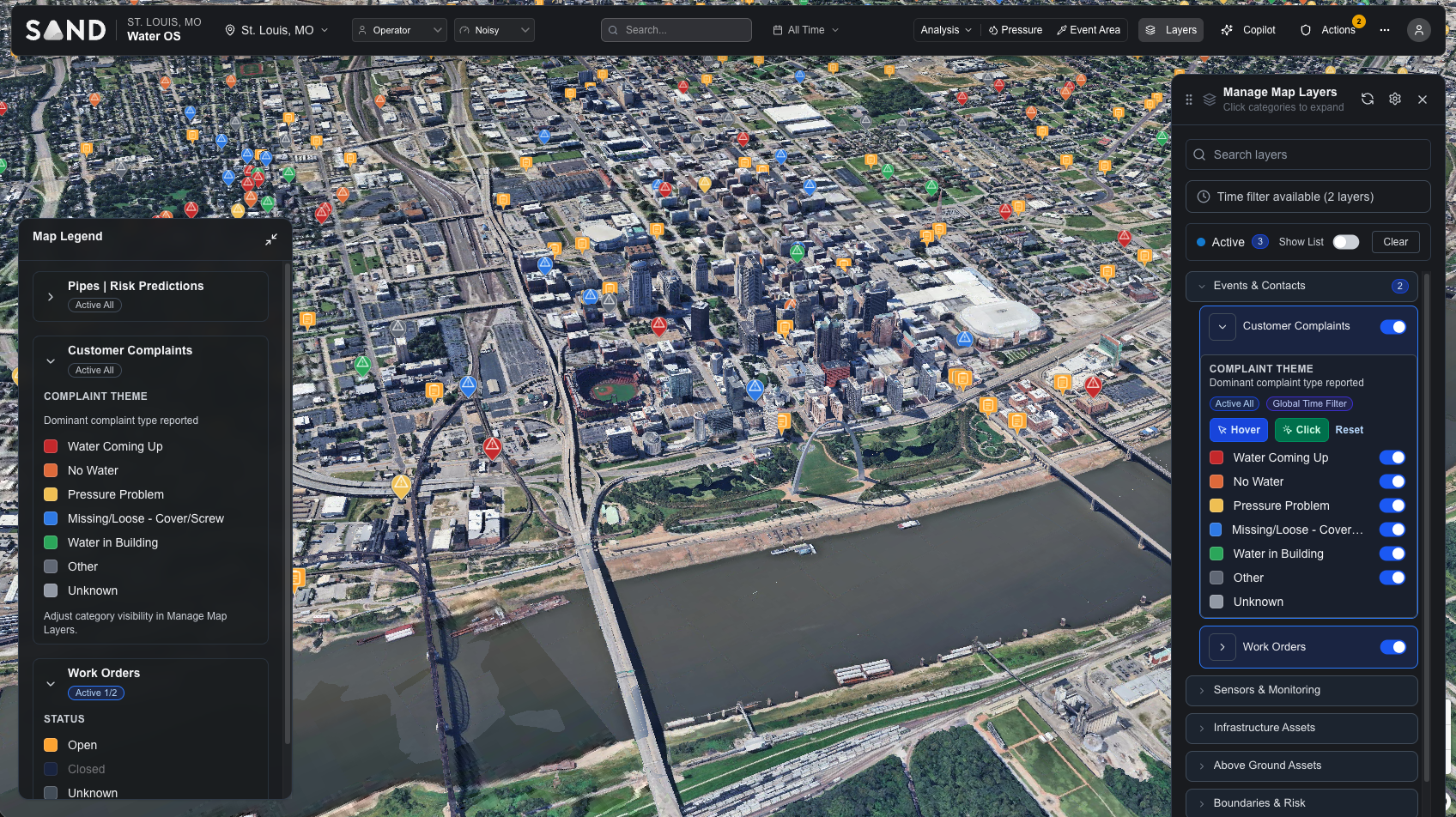Expand Above Ground Assets category

point(1301,766)
